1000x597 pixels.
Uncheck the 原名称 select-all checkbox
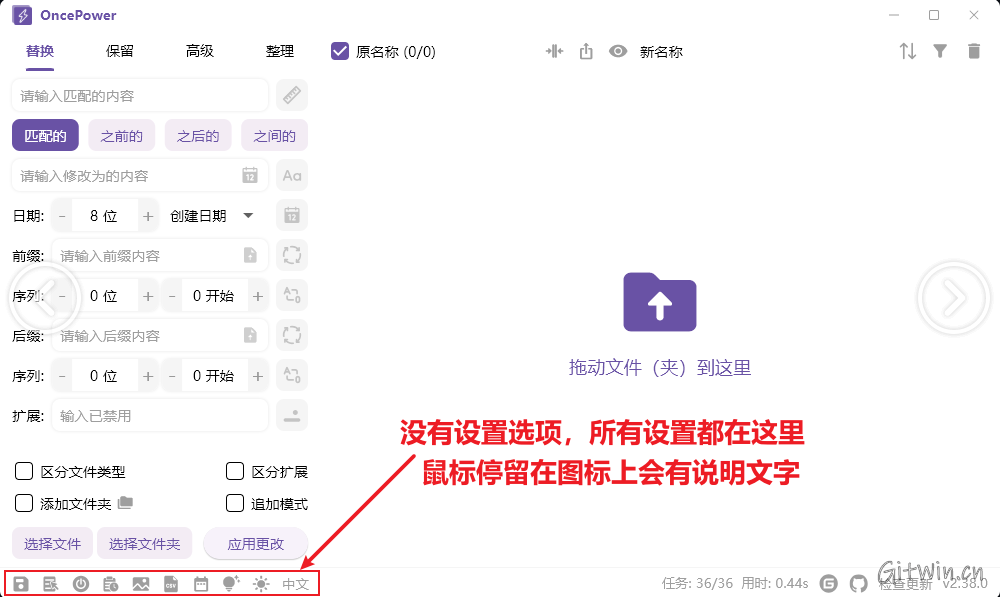[340, 51]
